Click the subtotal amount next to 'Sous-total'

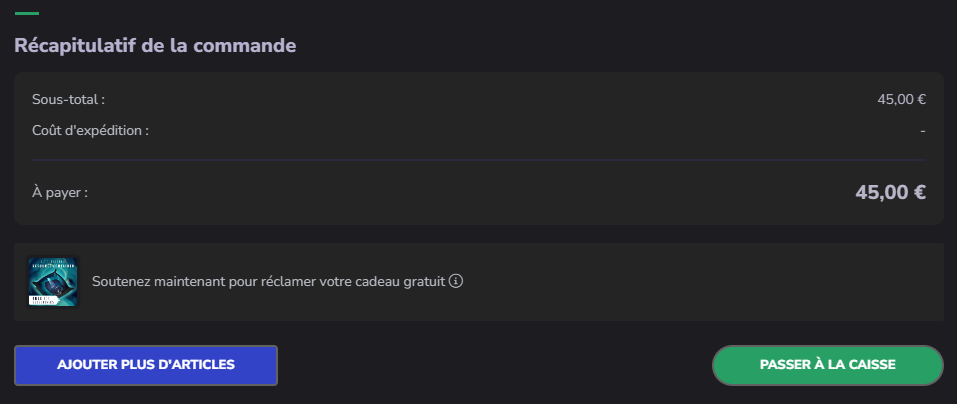(x=901, y=100)
